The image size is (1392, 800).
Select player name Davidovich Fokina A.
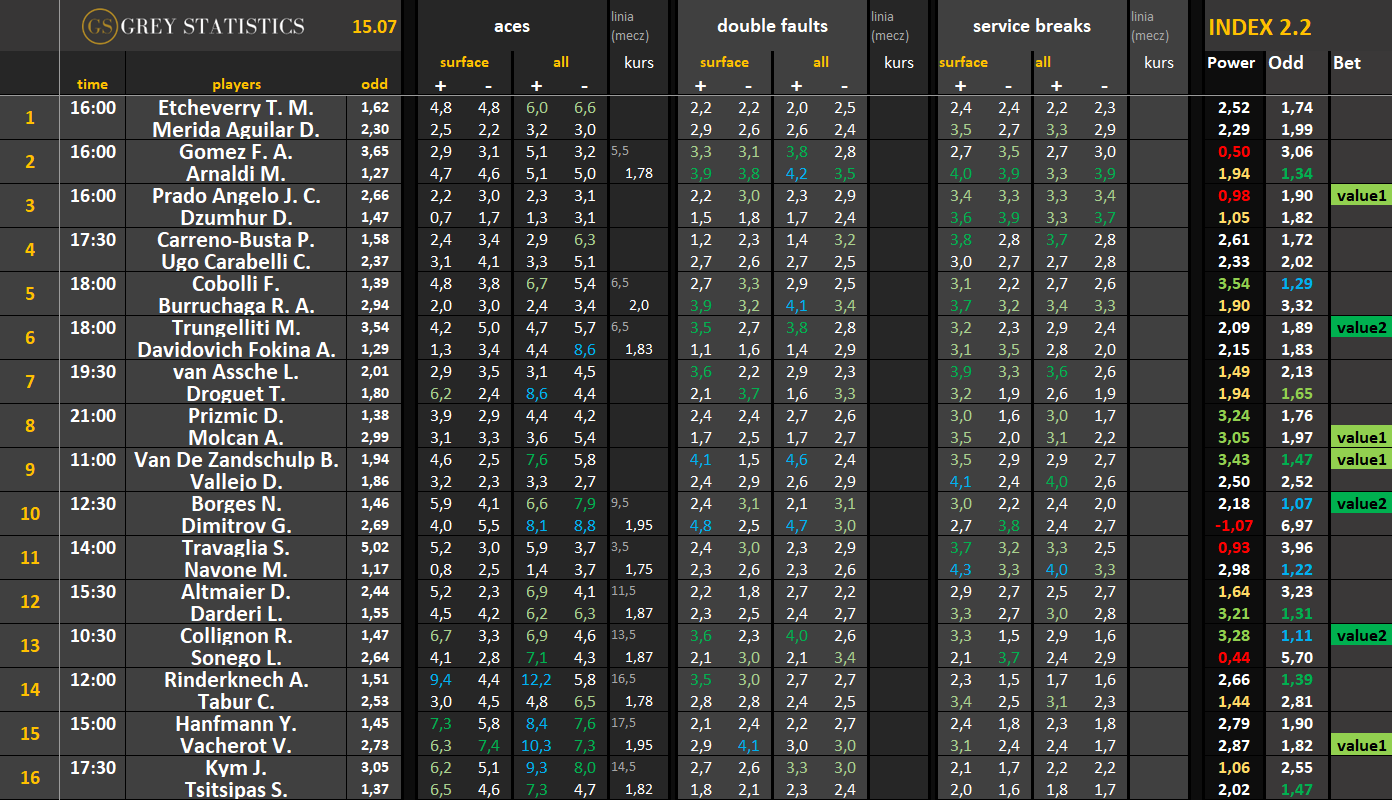pos(236,350)
